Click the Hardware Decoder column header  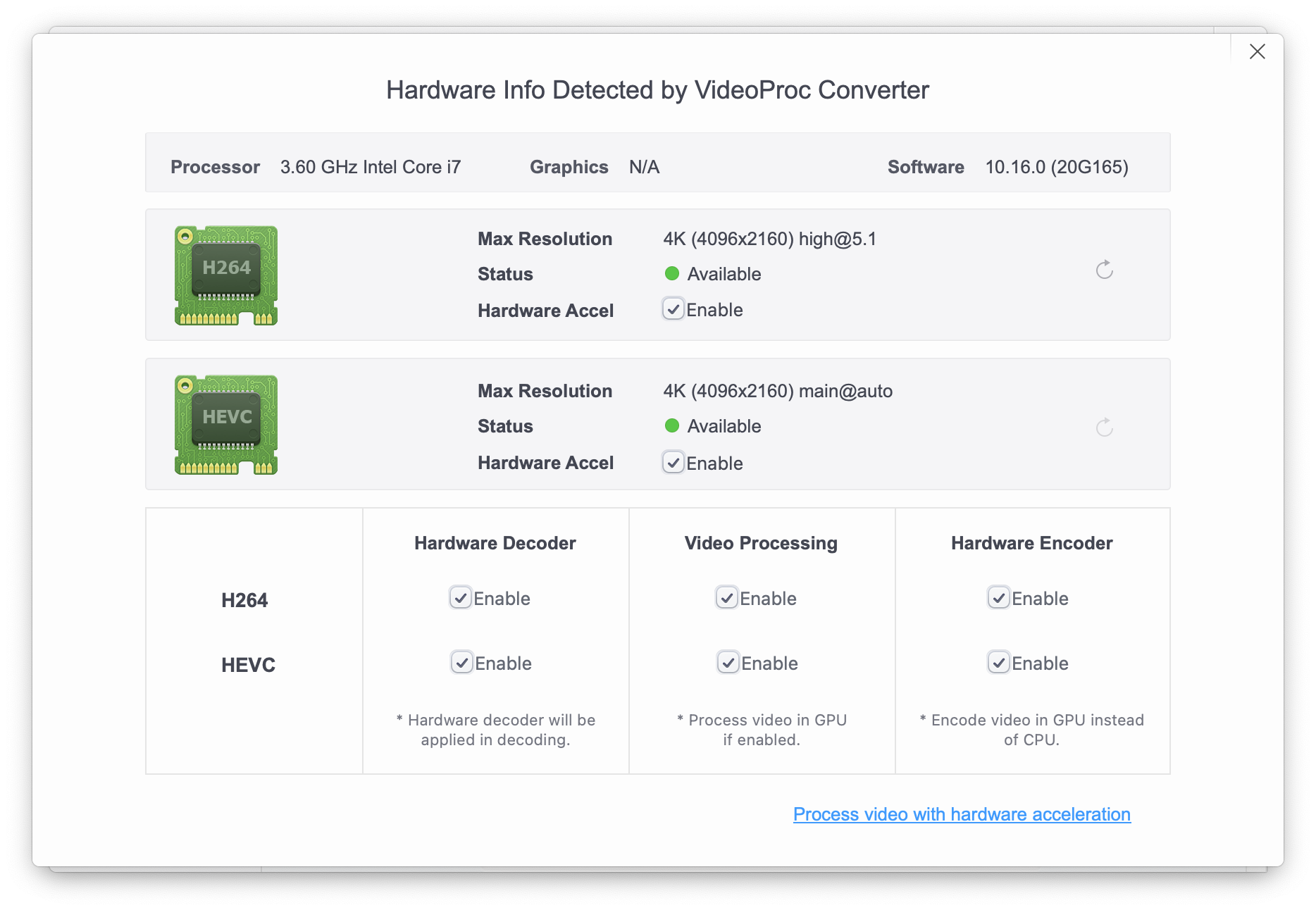495,543
